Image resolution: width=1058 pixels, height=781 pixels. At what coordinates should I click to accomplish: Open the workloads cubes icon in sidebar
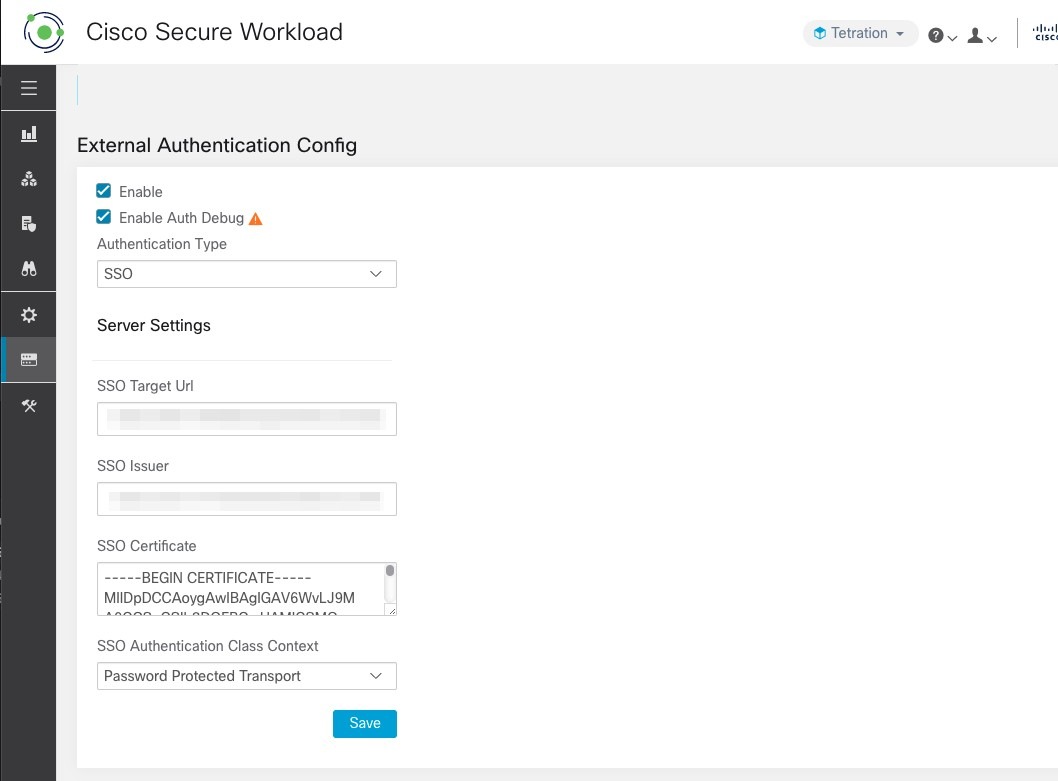pos(28,178)
